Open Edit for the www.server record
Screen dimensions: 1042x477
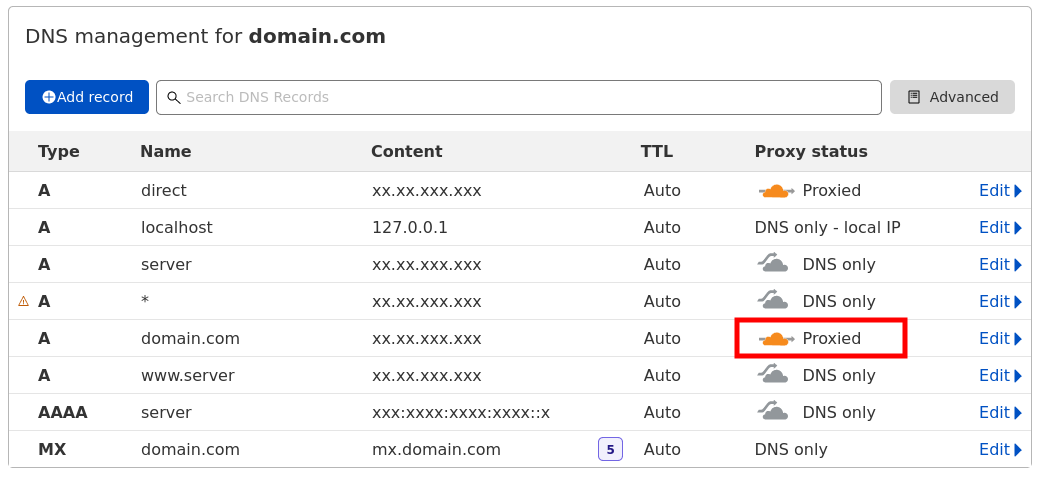point(1000,376)
